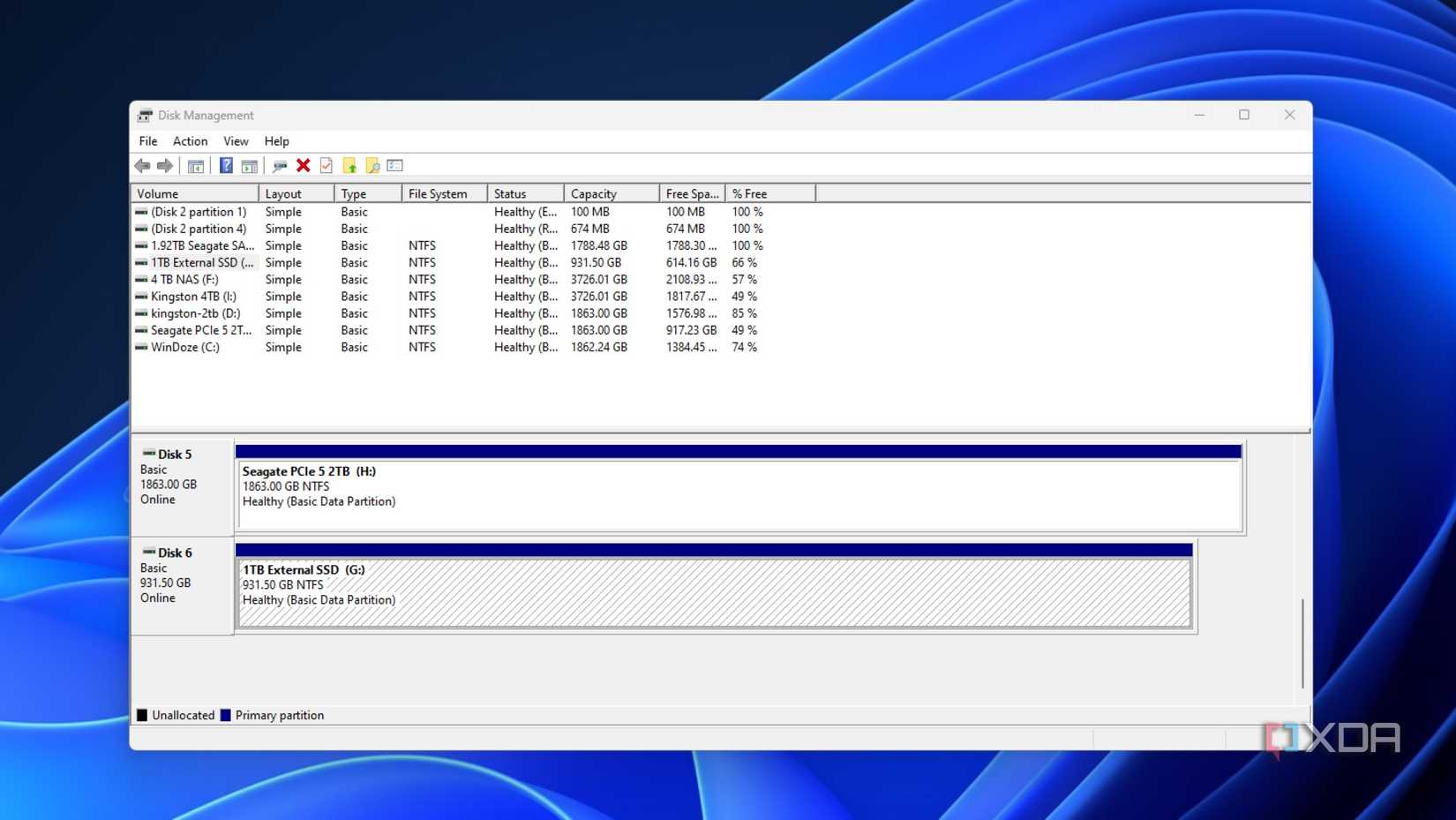Click the Primary partition legend swatch
Viewport: 1456px width, 820px height.
[x=226, y=715]
